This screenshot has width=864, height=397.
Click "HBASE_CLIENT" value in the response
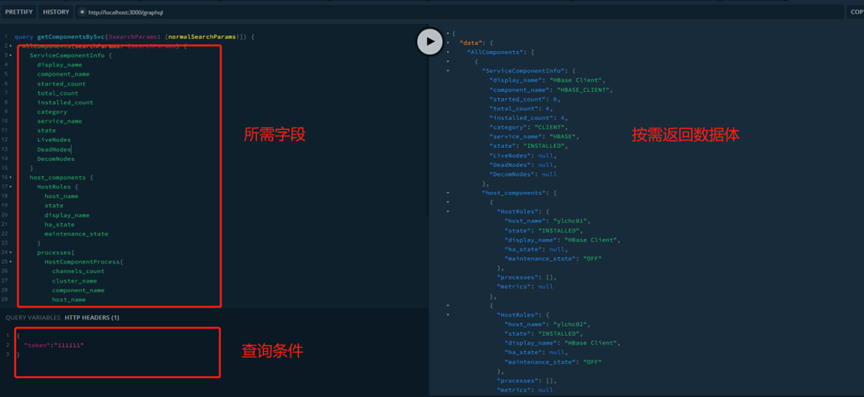click(584, 89)
